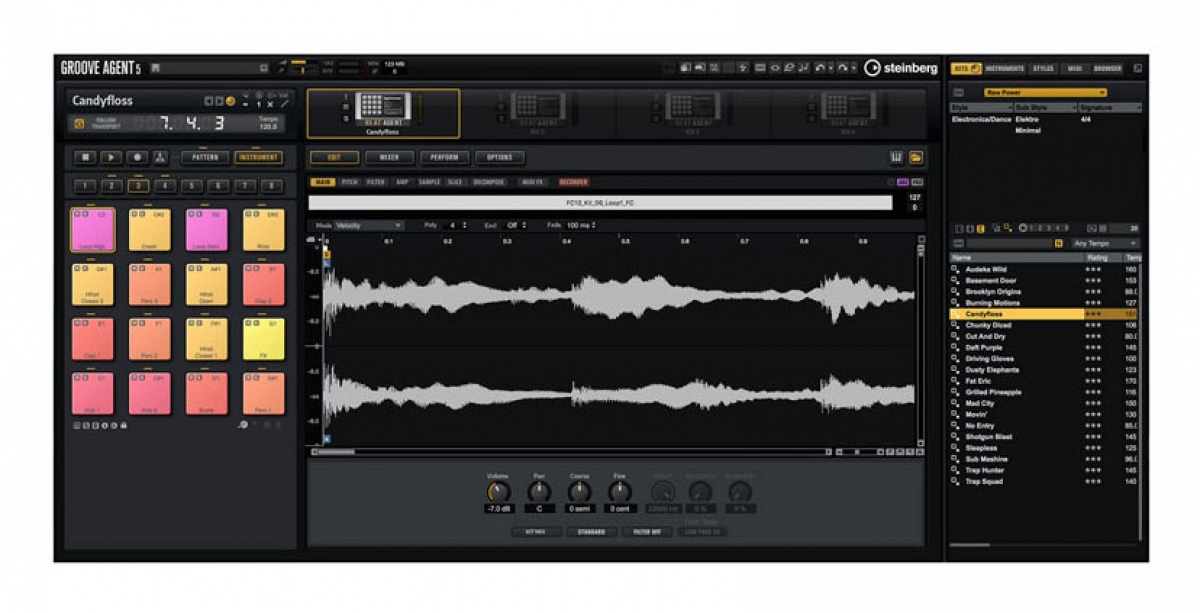
Task: Open the Any Tempo filter dropdown
Action: point(1105,243)
